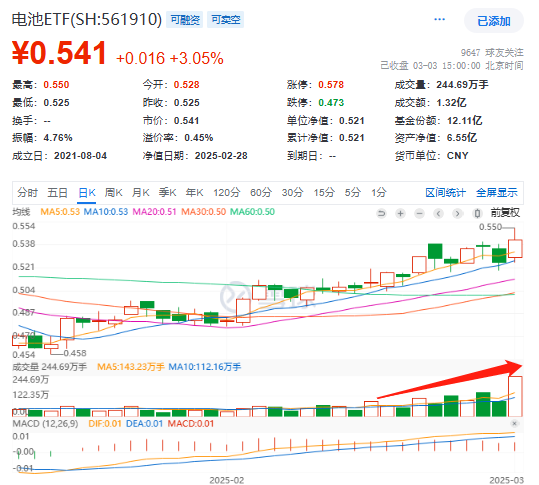Open the 前复权 adjustment dropdown
This screenshot has height=485, width=539.
(x=505, y=213)
